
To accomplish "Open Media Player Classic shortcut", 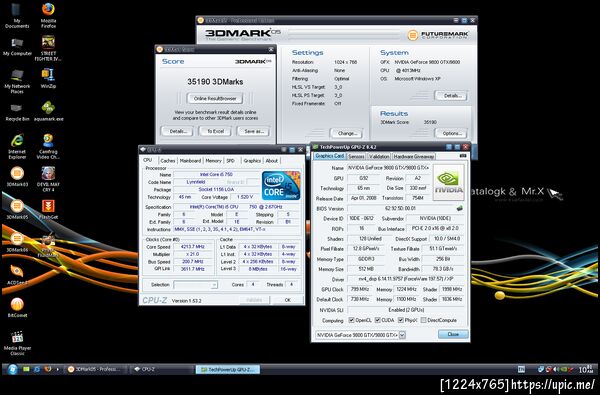I will coord(17,343).
